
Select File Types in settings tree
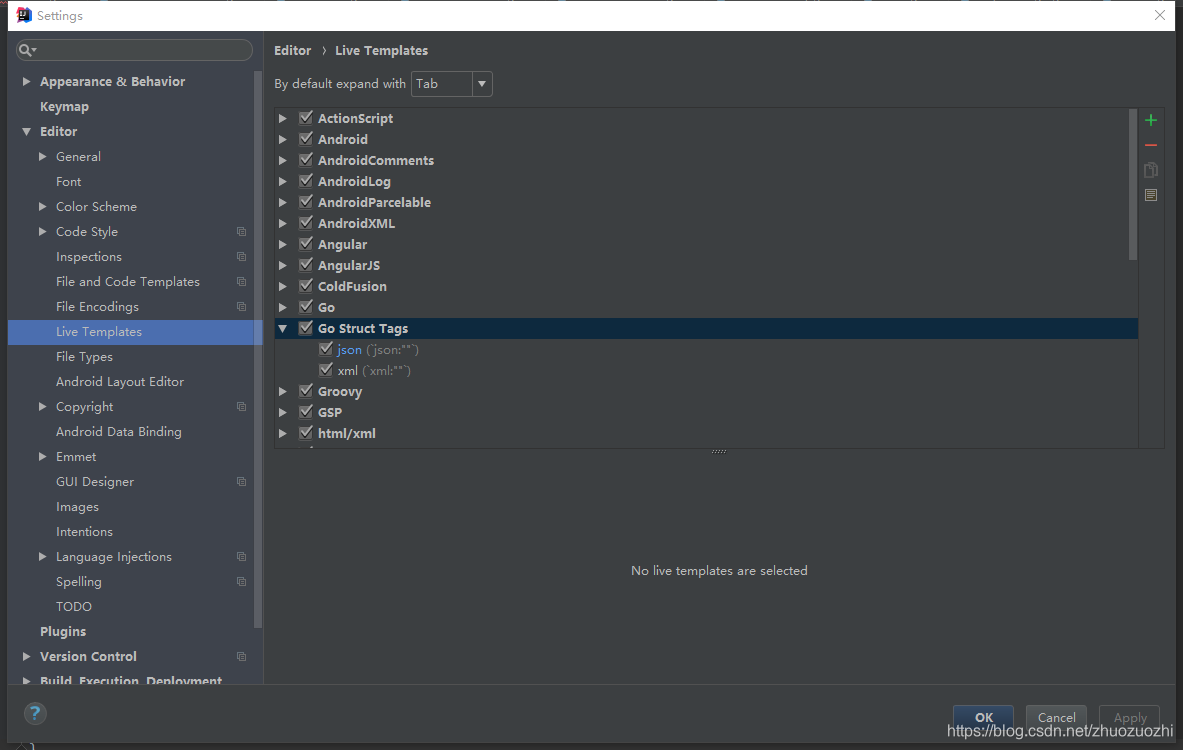(84, 357)
